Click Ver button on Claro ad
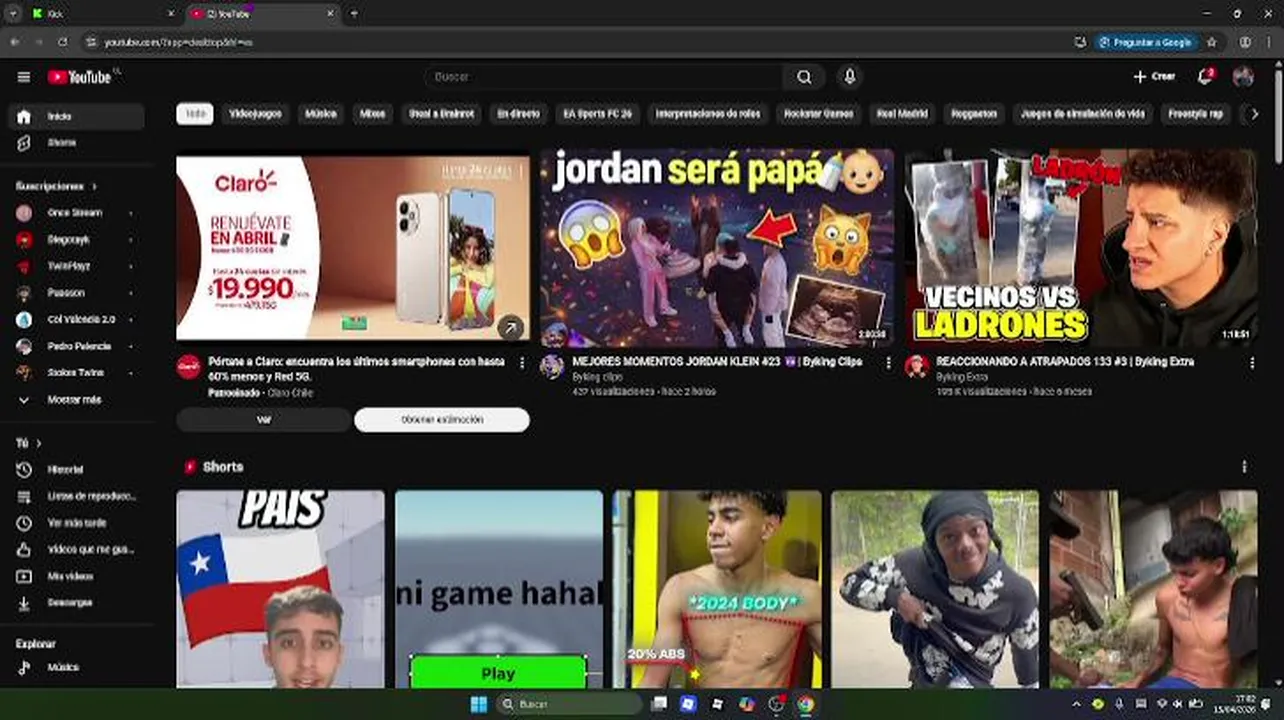 (x=264, y=420)
